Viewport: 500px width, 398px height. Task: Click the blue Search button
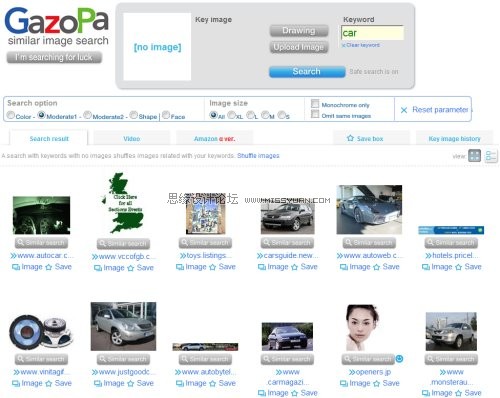pos(307,71)
